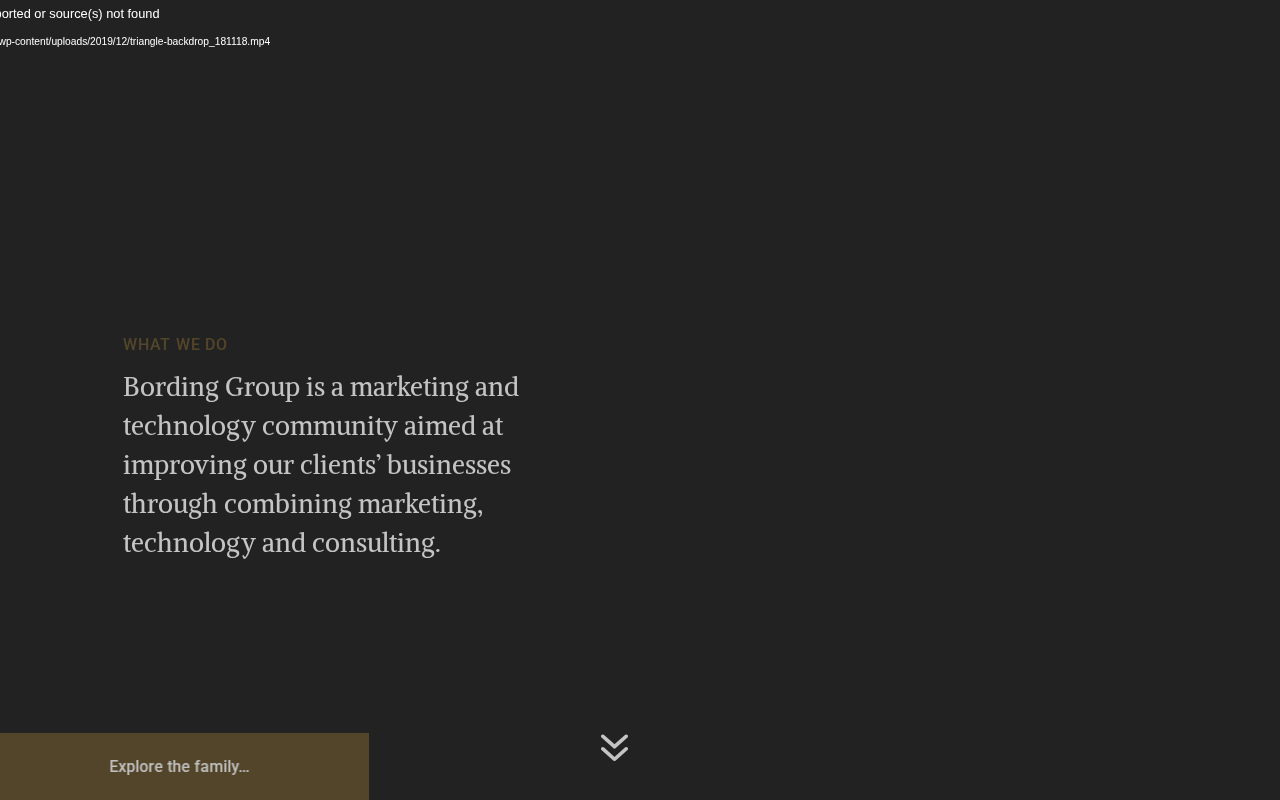Click the word "combining" in the paragraph
Screen dimensions: 1280x800
(x=287, y=504)
